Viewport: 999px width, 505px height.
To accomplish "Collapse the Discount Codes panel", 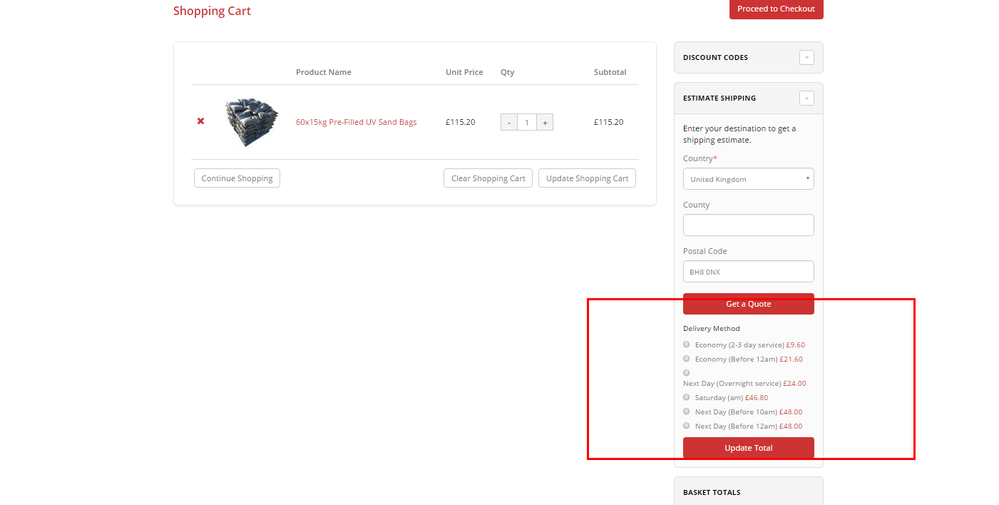I will pyautogui.click(x=806, y=58).
